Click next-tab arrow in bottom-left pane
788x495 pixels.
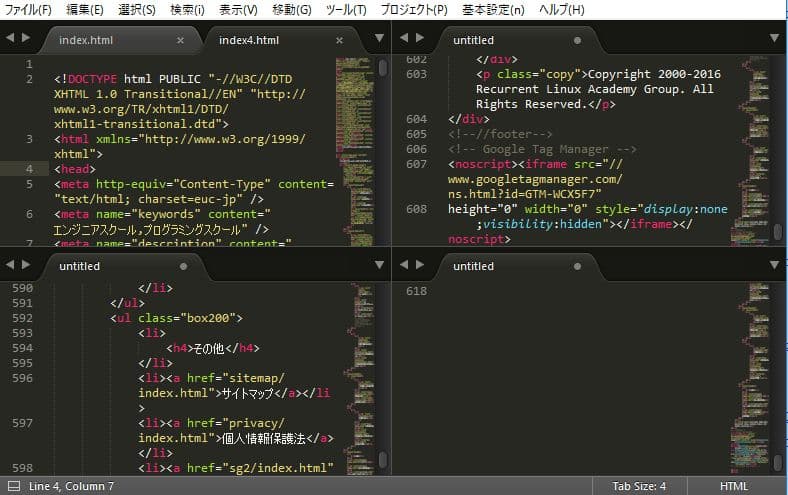[x=24, y=267]
